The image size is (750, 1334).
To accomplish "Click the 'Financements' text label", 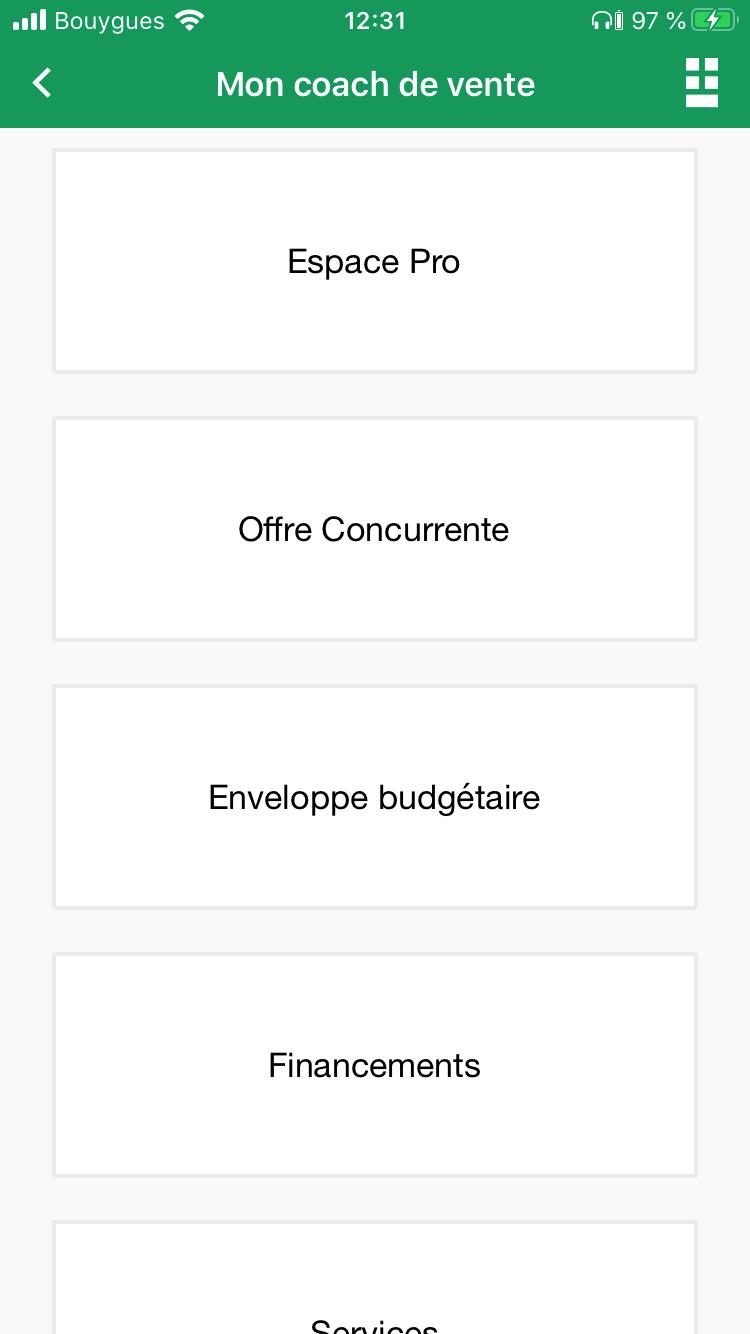I will click(x=374, y=1066).
